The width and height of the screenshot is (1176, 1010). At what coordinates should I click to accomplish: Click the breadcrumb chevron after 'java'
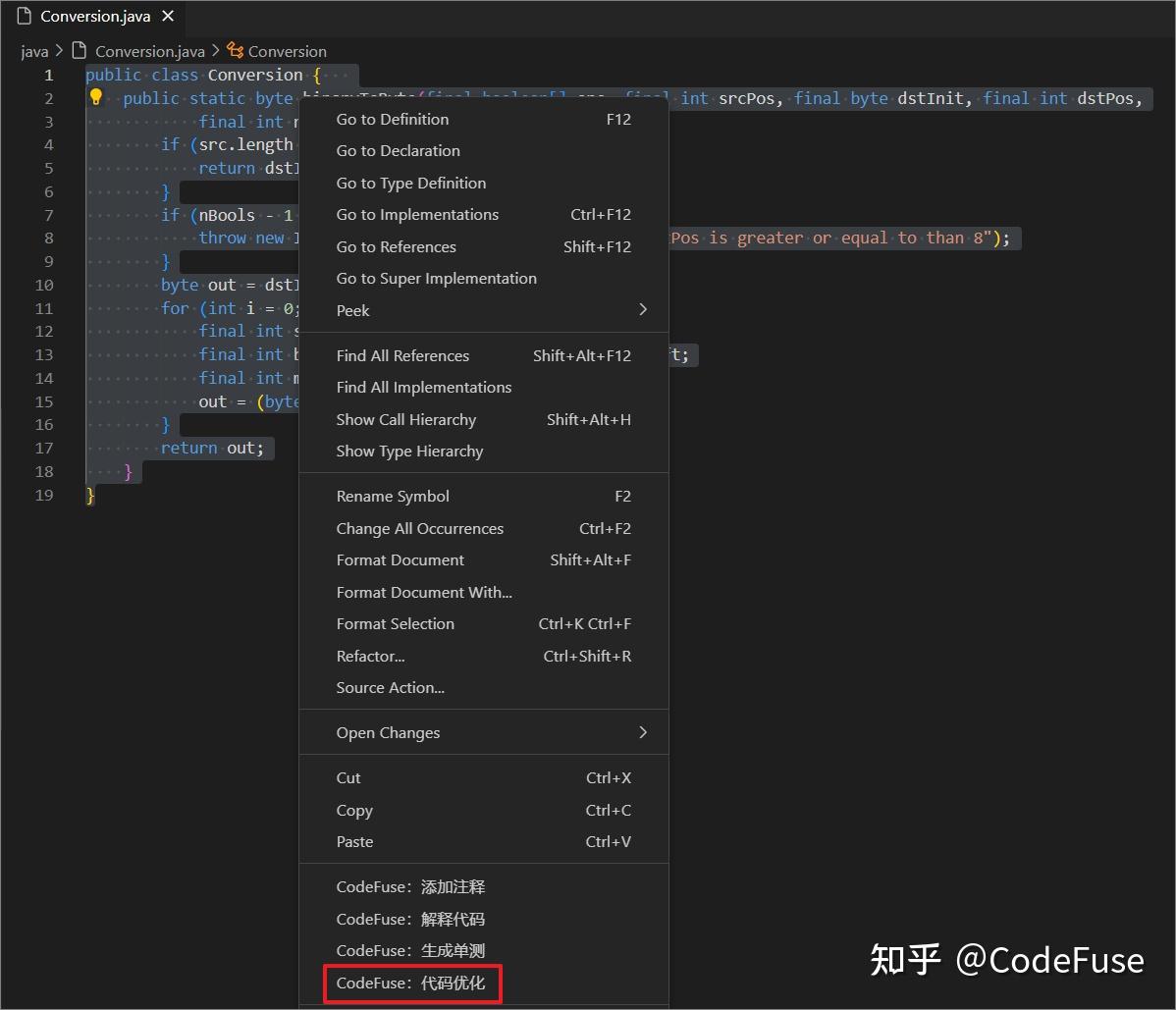58,50
